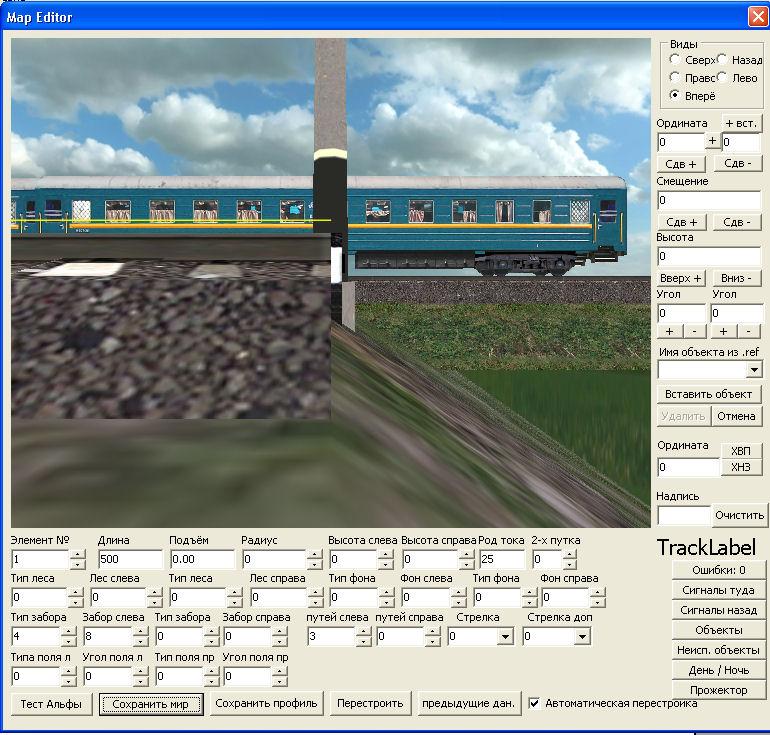Toggle Автоматическая перестройка checkbox

pos(535,703)
